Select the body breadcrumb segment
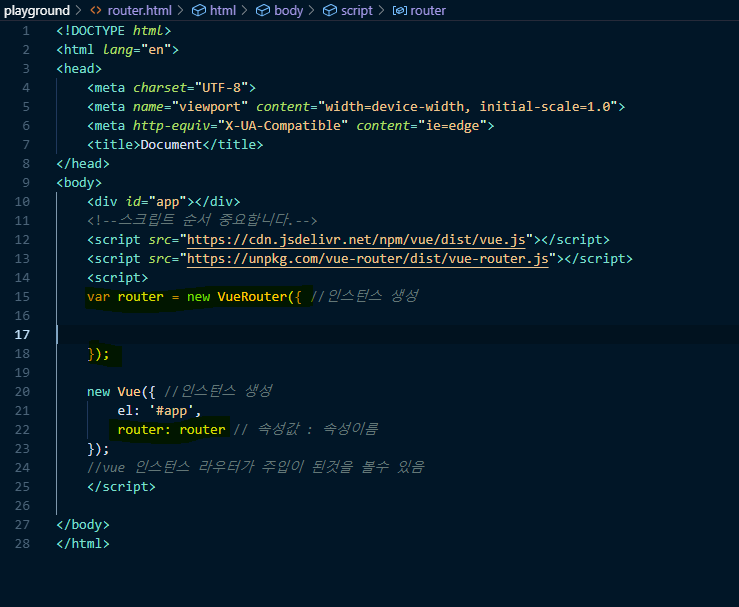Screen dimensions: 739x607 288,10
